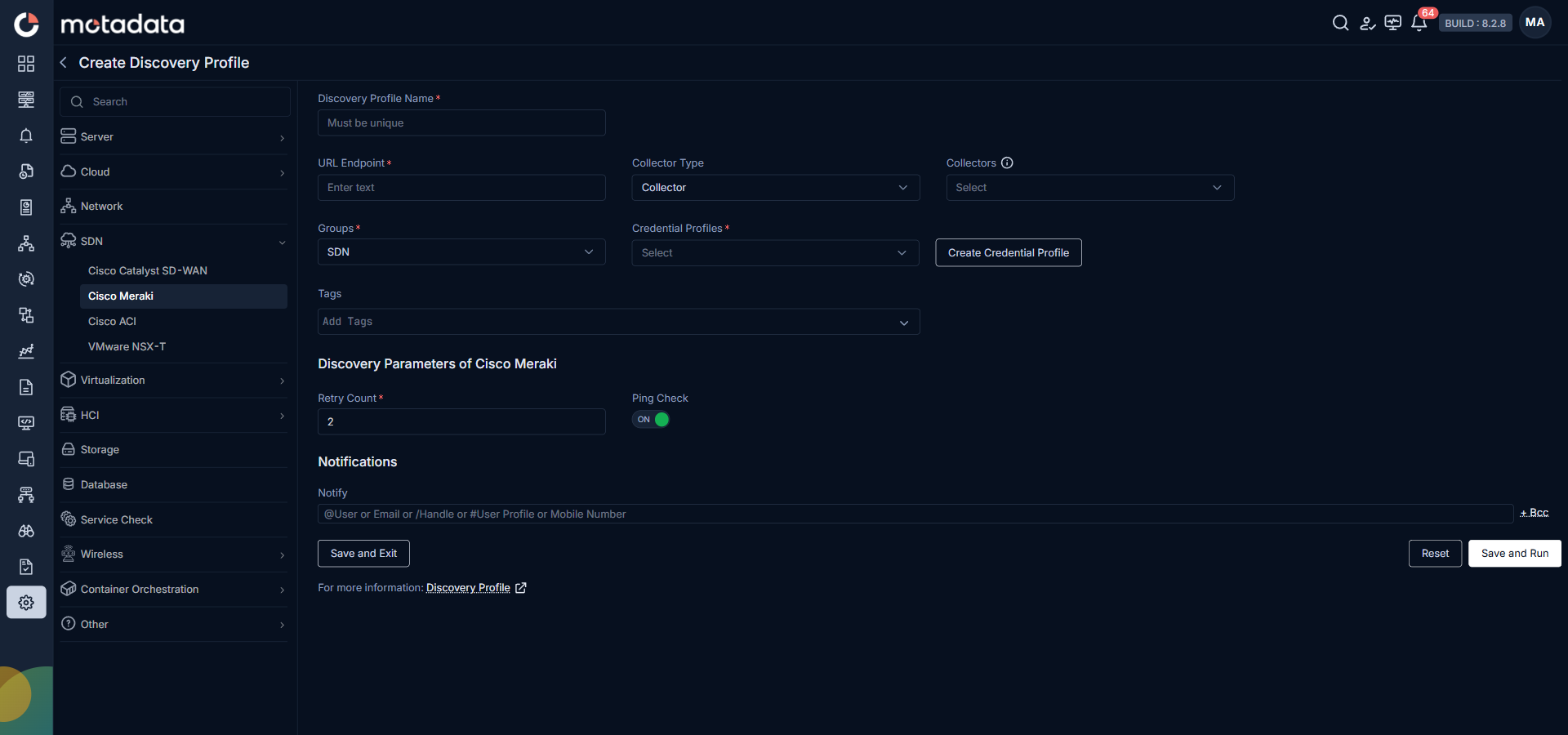The image size is (1568, 735).
Task: Open the dashboard grid icon in left rail
Action: pos(26,64)
